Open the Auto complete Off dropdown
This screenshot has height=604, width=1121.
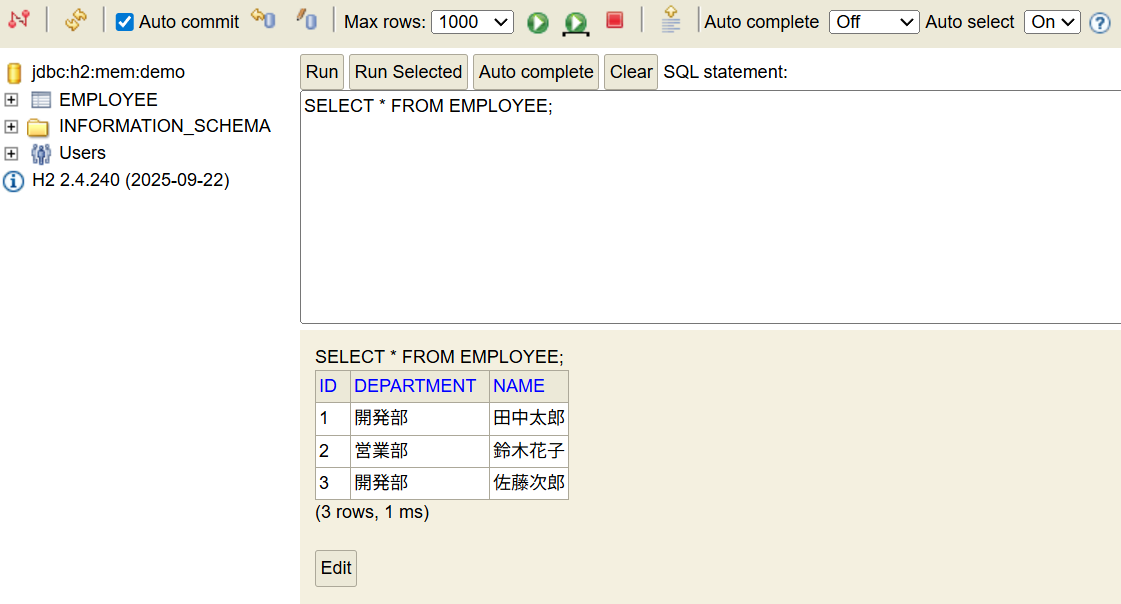coord(874,22)
